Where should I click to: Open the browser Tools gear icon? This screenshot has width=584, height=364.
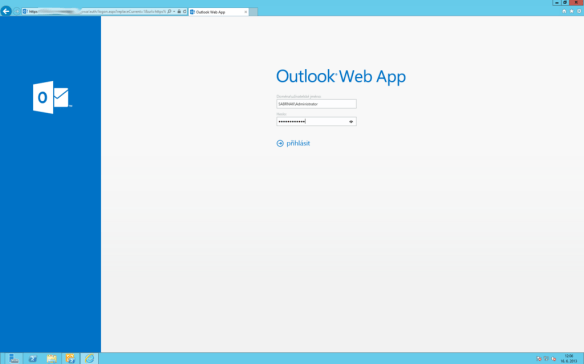(579, 11)
